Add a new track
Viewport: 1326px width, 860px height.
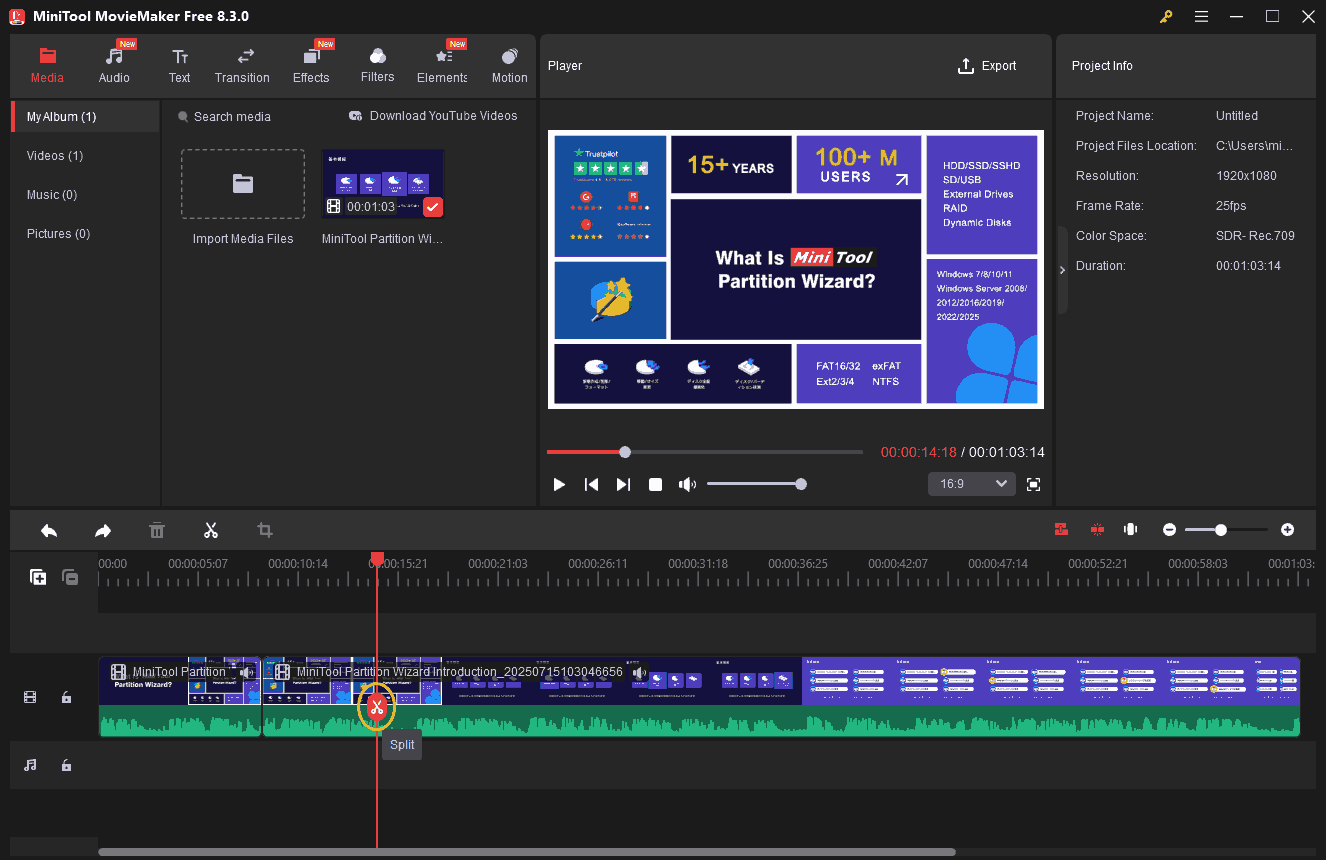[38, 577]
